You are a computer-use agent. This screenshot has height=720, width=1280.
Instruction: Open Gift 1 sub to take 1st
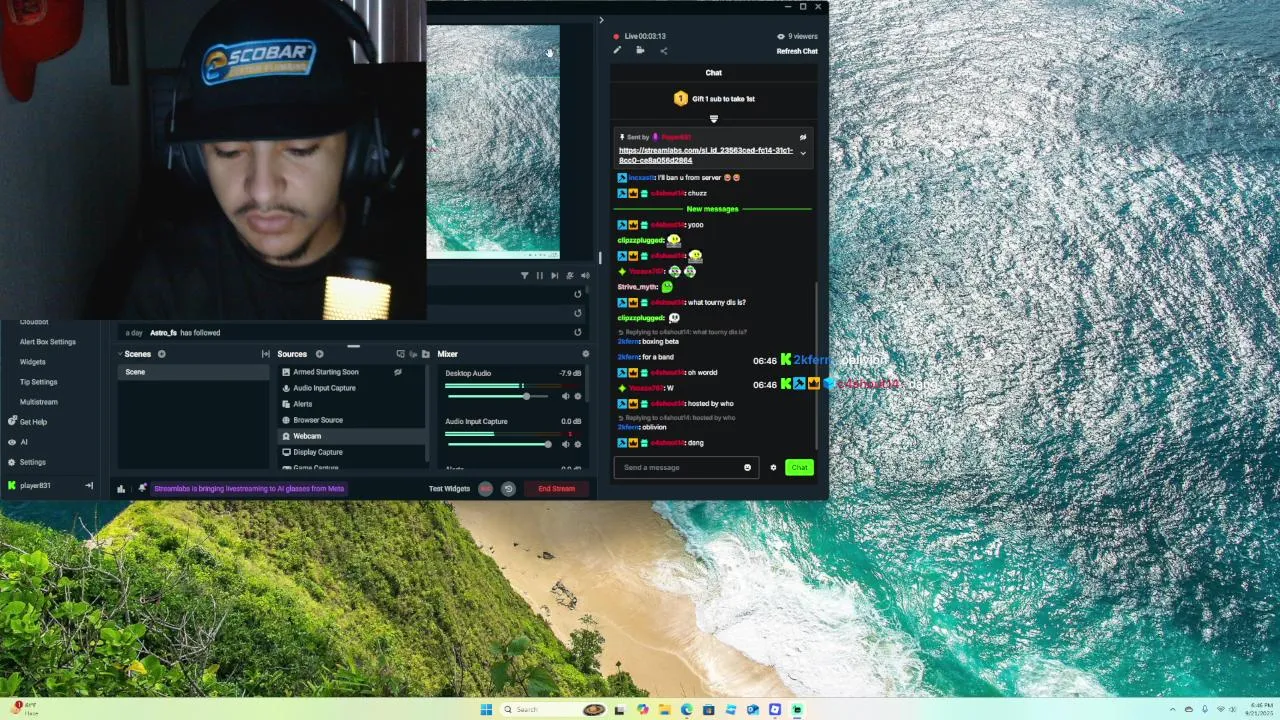click(714, 98)
